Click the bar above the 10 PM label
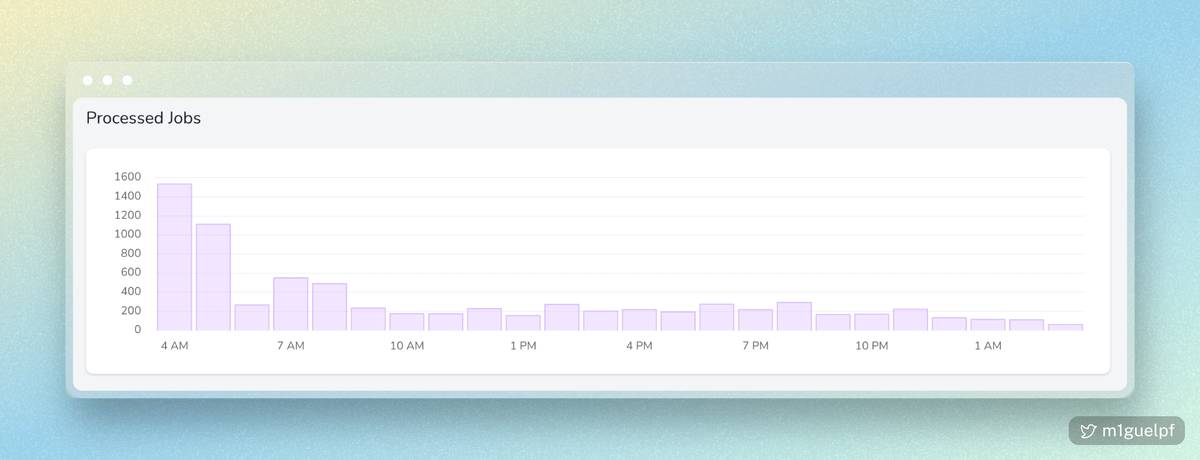 coord(871,322)
